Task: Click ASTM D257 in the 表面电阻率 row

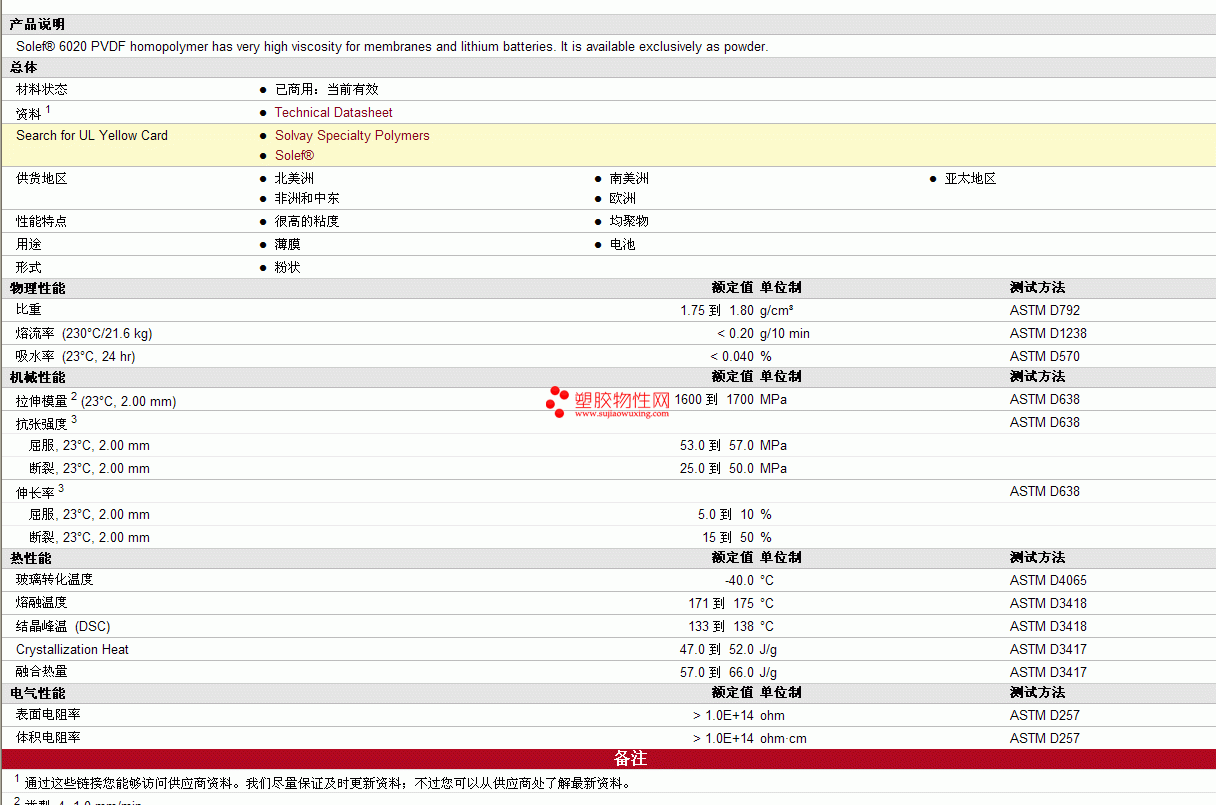Action: 1045,716
